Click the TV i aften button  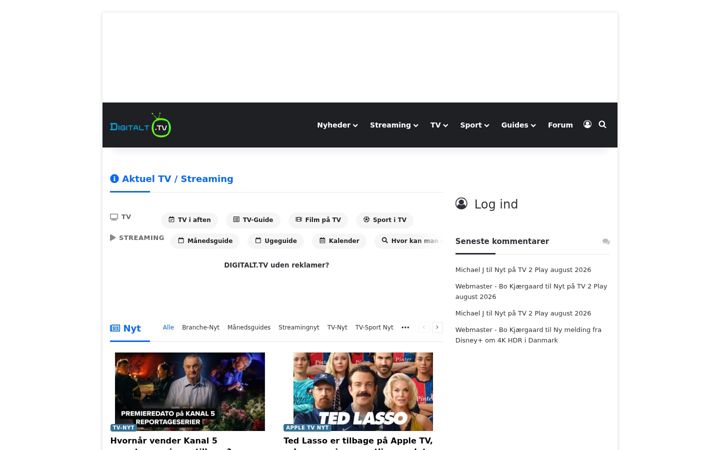(x=190, y=220)
